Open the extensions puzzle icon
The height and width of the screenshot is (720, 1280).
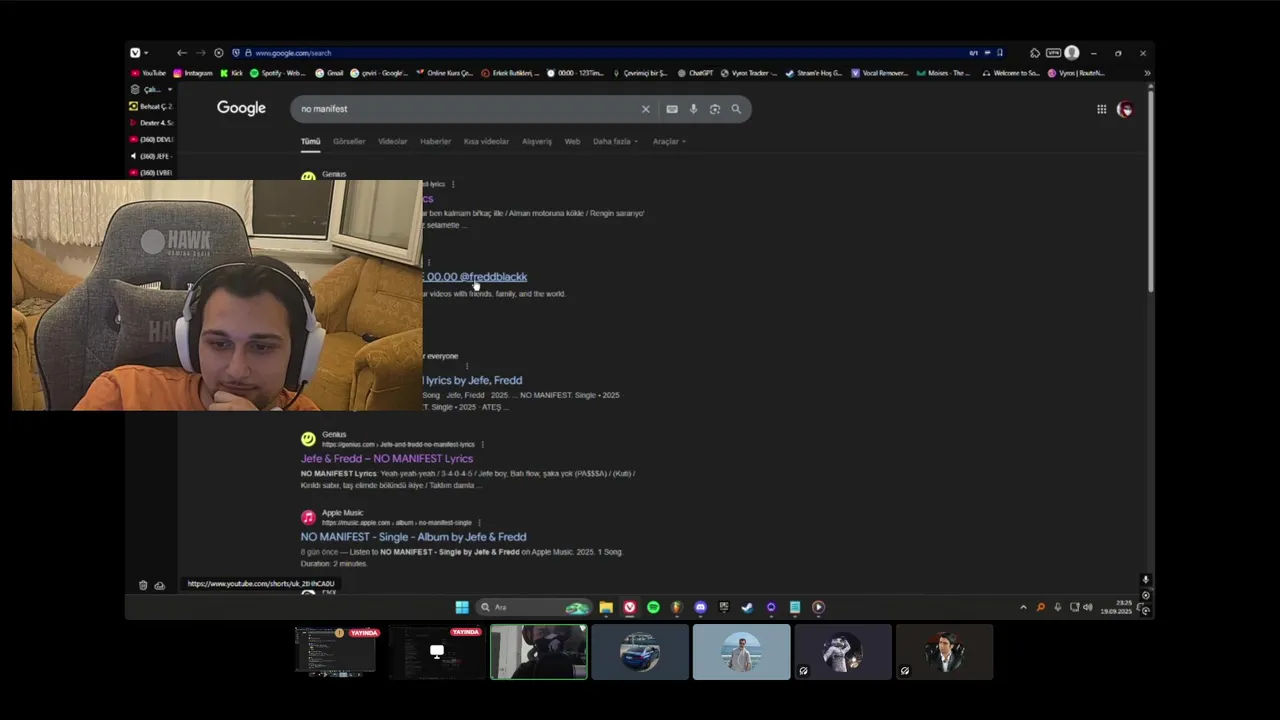pos(1034,53)
